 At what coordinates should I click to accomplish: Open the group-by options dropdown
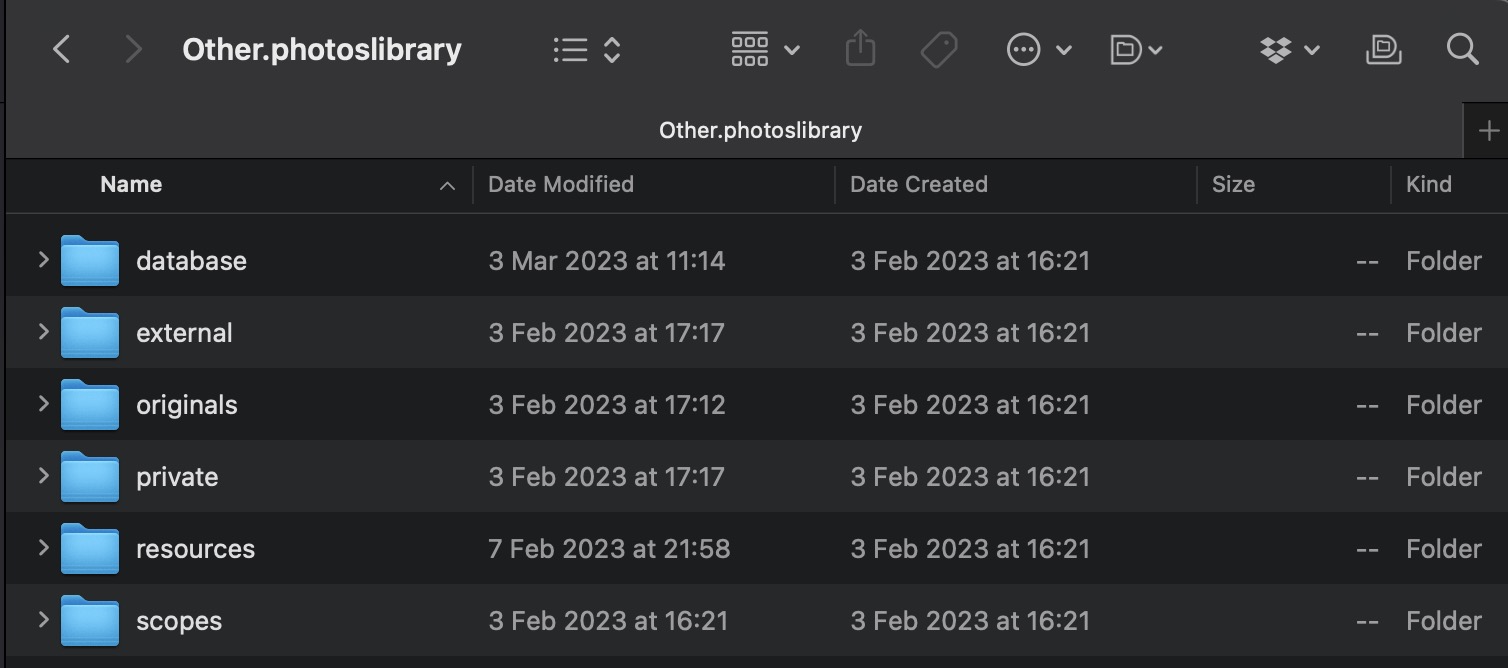click(x=765, y=49)
